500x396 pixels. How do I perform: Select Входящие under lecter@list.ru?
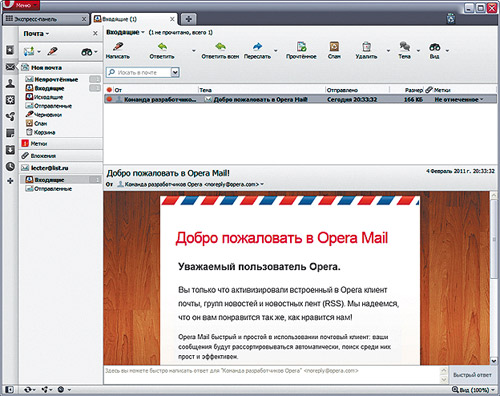(x=61, y=180)
